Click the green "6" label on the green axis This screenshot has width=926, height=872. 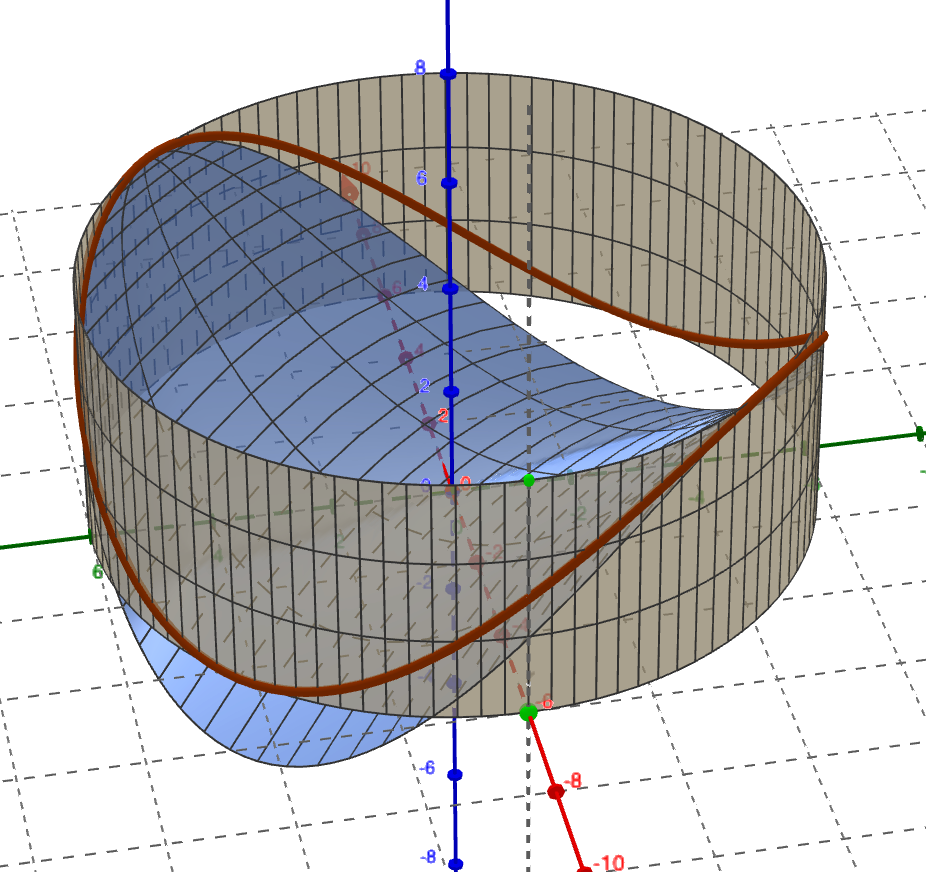pyautogui.click(x=97, y=571)
